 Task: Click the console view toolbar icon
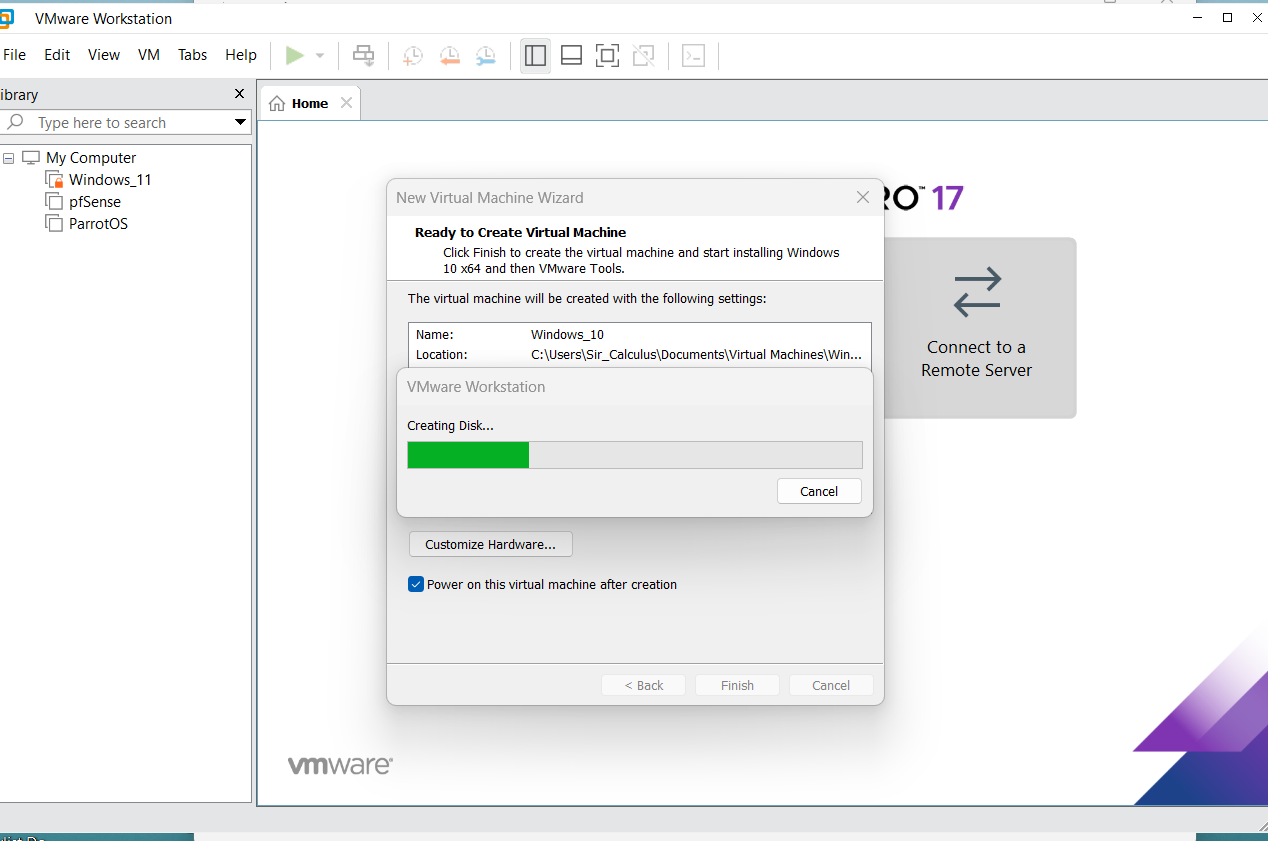693,56
